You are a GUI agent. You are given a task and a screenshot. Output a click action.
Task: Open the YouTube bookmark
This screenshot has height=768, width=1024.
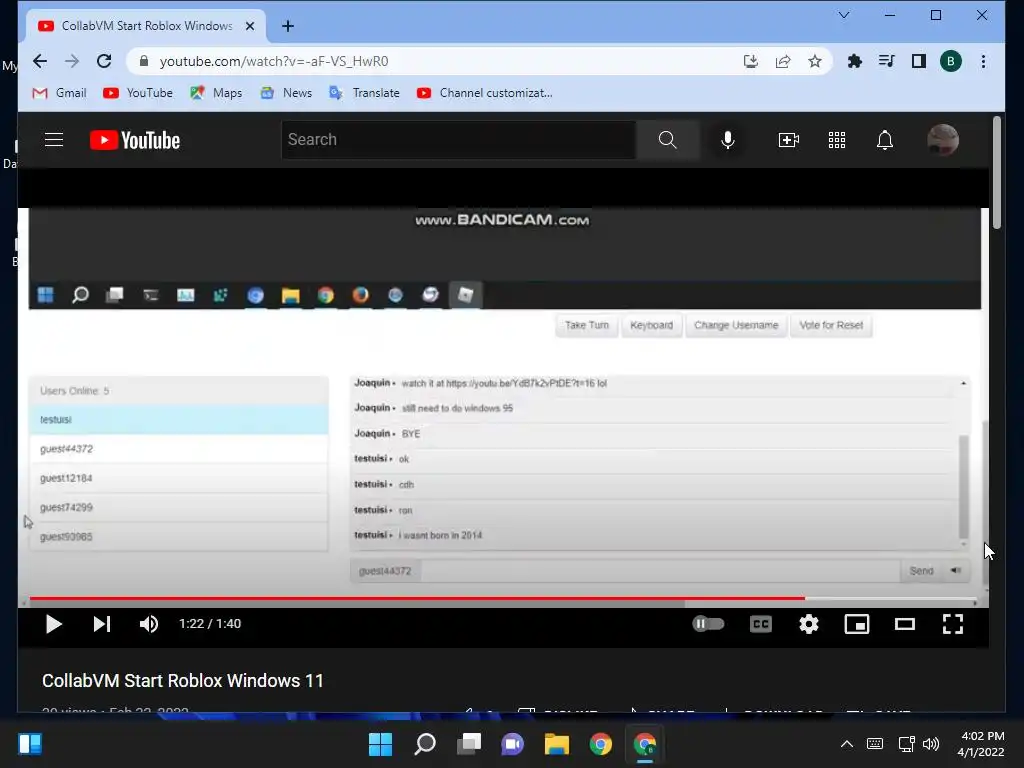[x=138, y=93]
